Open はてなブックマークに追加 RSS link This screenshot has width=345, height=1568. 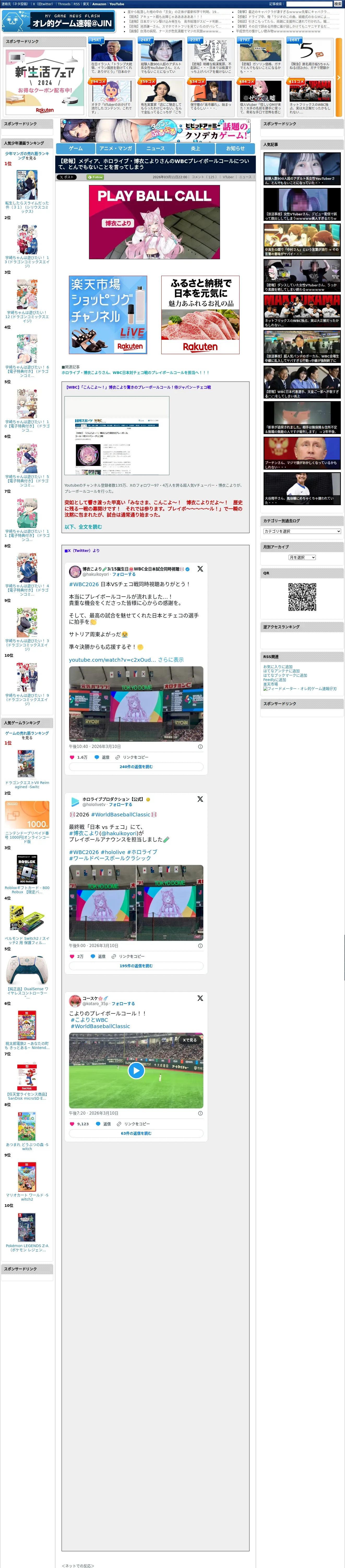click(285, 675)
